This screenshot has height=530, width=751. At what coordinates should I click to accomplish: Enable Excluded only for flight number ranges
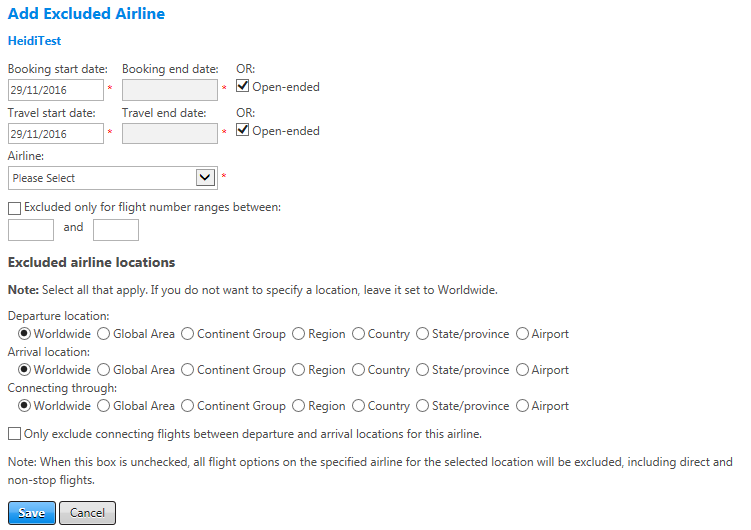pos(14,208)
